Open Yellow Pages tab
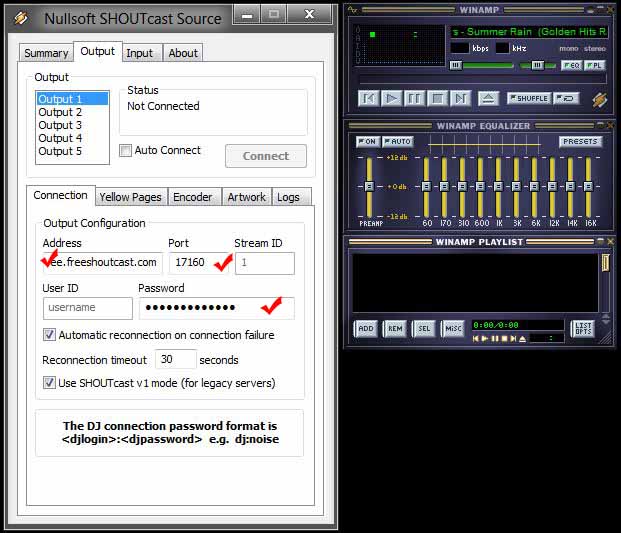 coord(130,197)
